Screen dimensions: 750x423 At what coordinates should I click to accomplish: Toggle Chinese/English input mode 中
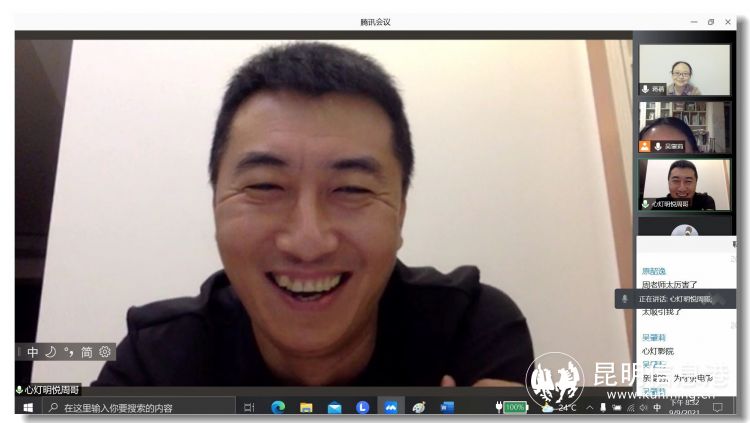33,352
